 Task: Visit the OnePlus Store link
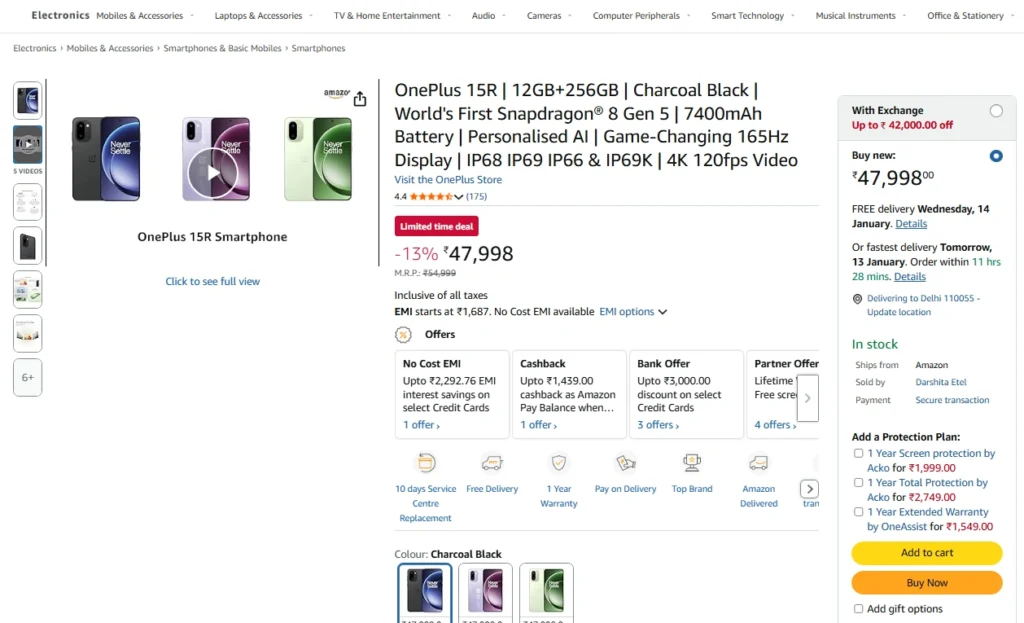(448, 180)
